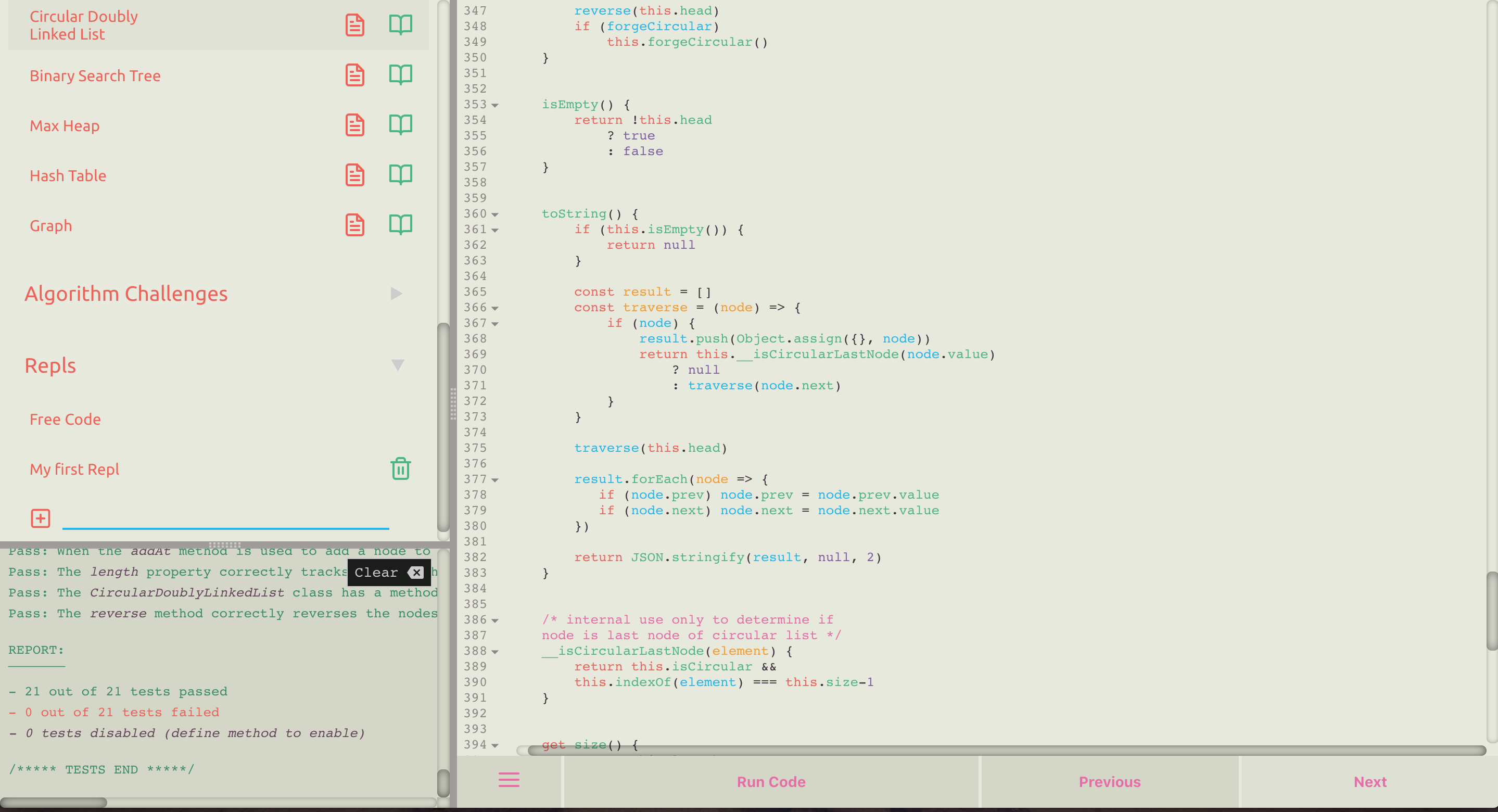The image size is (1498, 812).
Task: Open Hash Table challenge
Action: coord(68,175)
